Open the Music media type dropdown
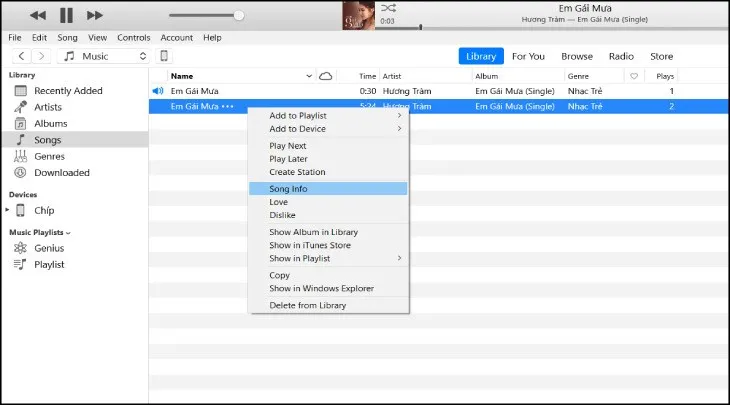 pyautogui.click(x=105, y=56)
